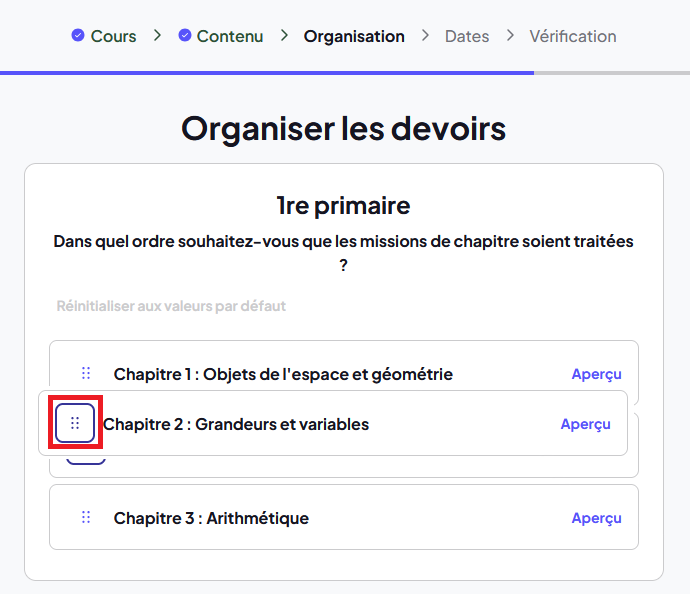This screenshot has width=690, height=594.
Task: Click the blue progress bar under the steps
Action: [x=267, y=73]
